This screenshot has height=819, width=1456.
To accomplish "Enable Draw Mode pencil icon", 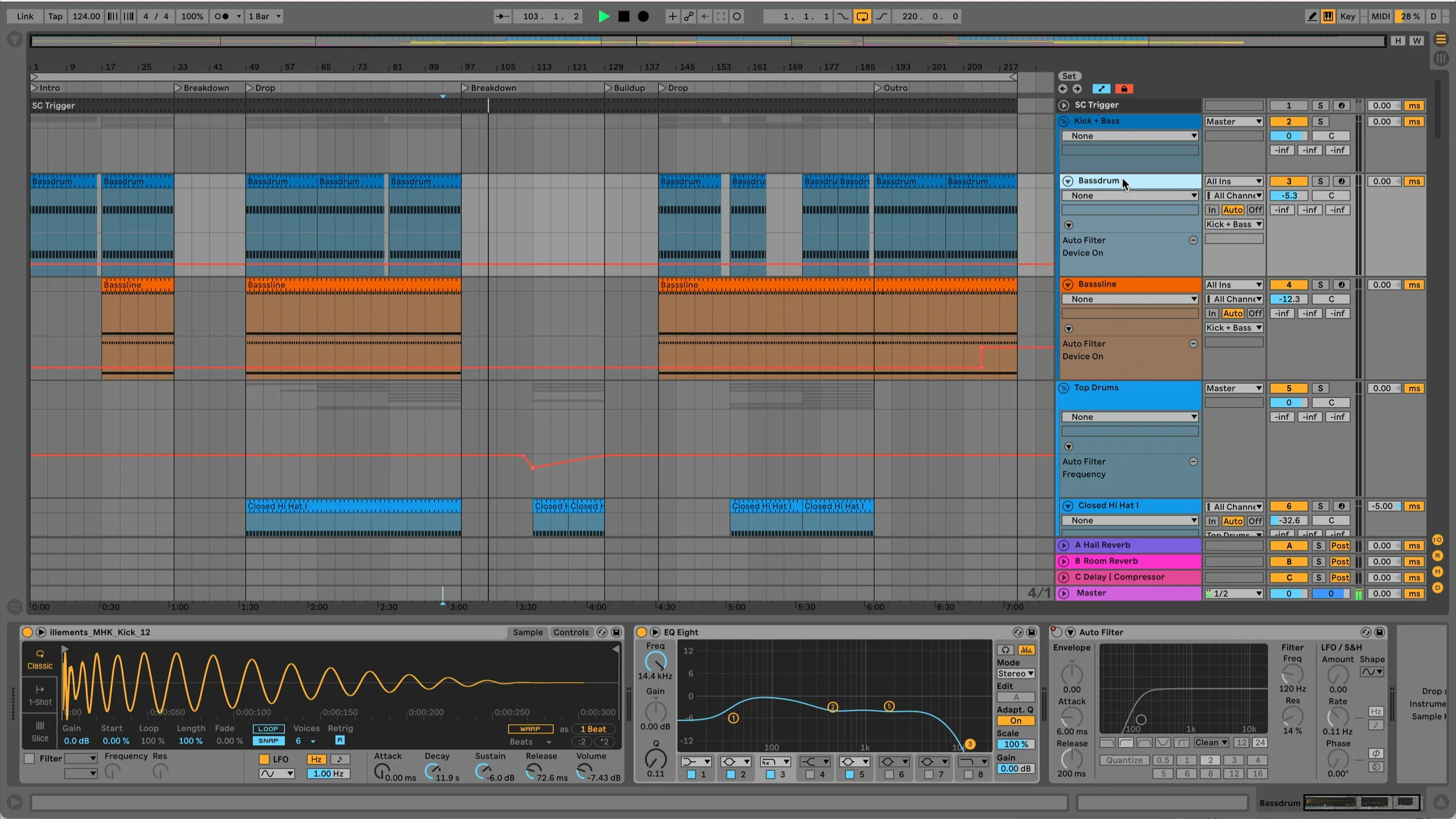I will pyautogui.click(x=1312, y=16).
